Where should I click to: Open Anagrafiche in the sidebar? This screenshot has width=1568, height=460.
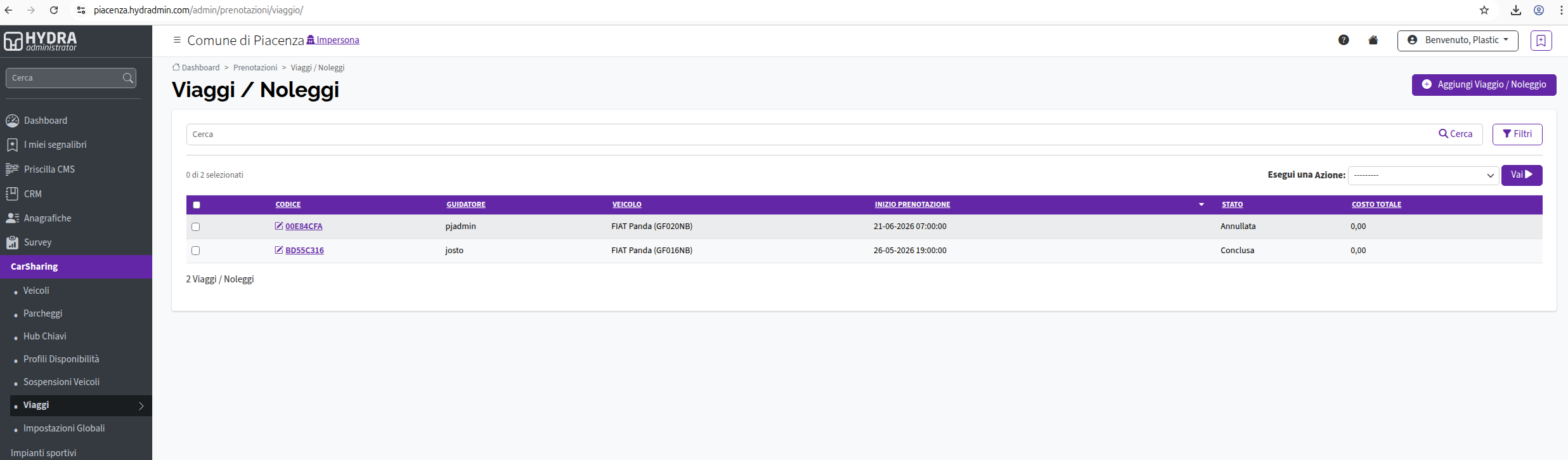click(x=48, y=218)
